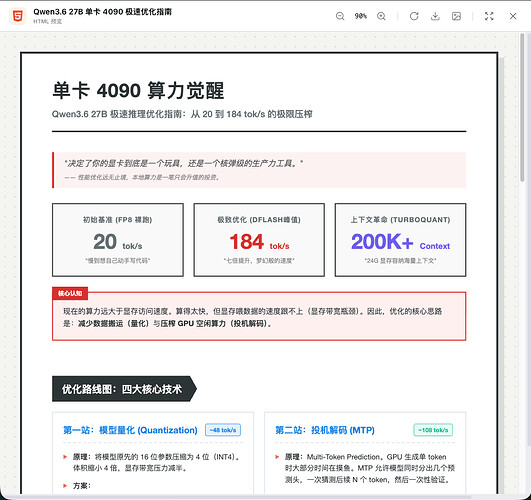531x500 pixels.
Task: Click the vertical scrollbar thumb
Action: pyautogui.click(x=523, y=108)
